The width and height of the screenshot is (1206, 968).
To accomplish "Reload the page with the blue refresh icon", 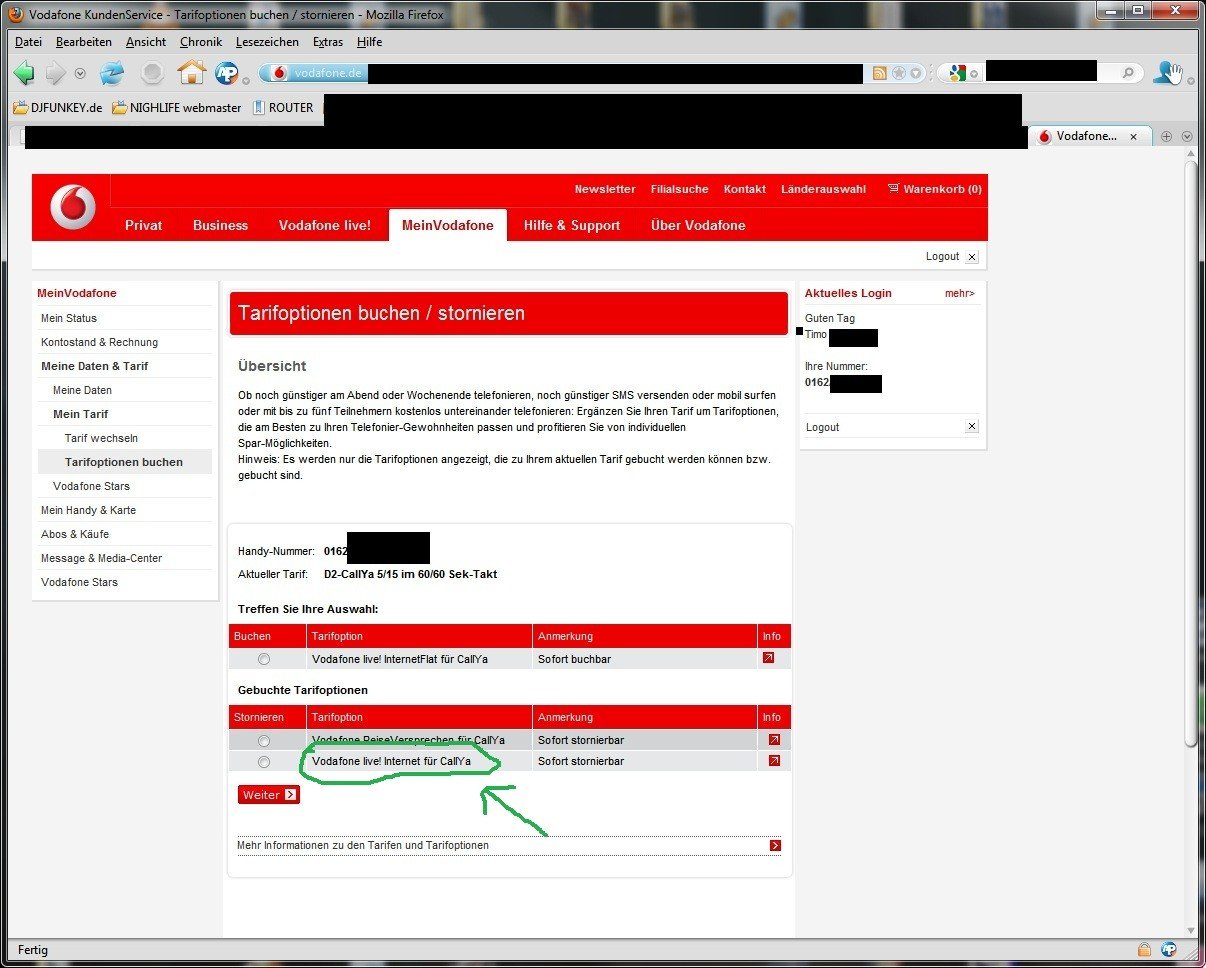I will 112,73.
